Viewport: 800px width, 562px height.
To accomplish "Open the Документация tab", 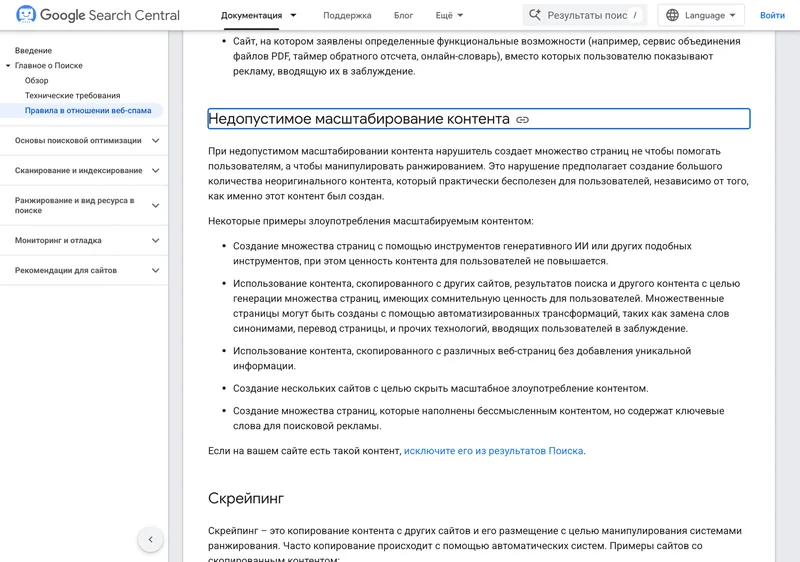I will [251, 15].
